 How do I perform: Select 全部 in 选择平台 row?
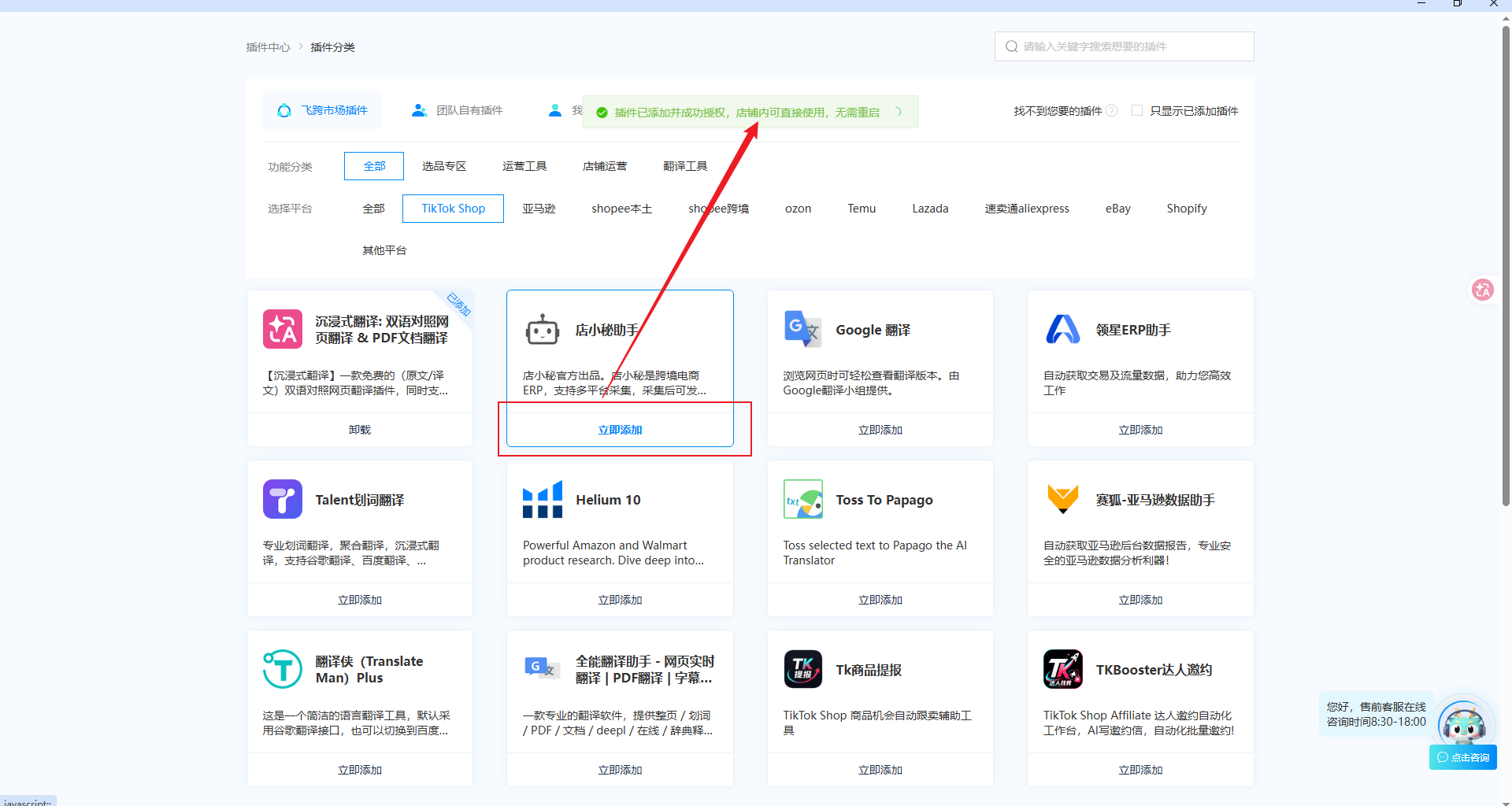coord(373,209)
